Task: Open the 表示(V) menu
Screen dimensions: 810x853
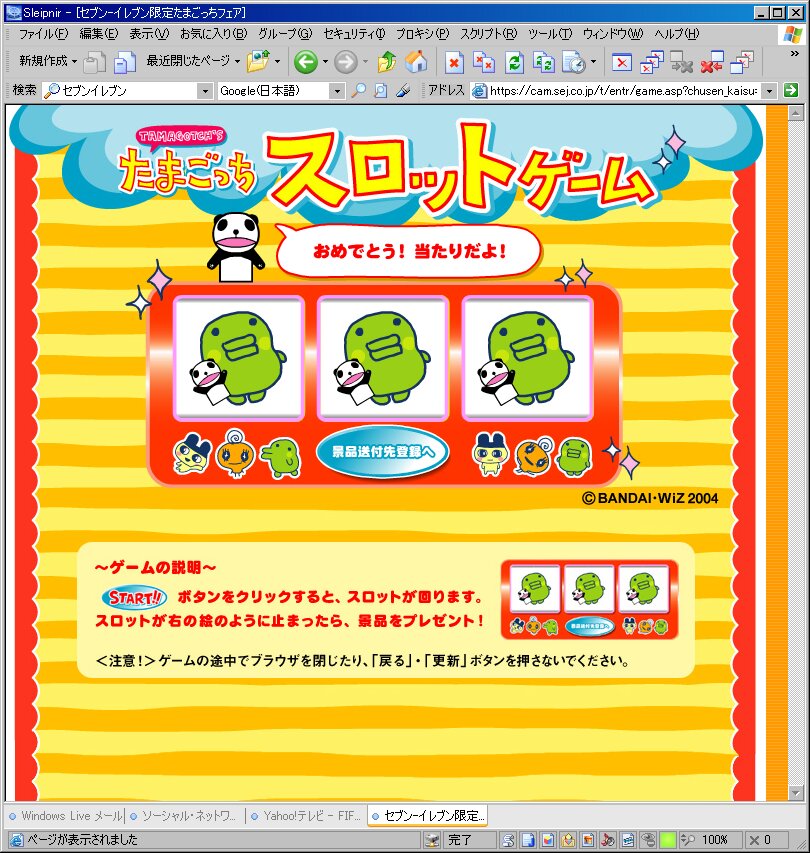Action: click(149, 34)
